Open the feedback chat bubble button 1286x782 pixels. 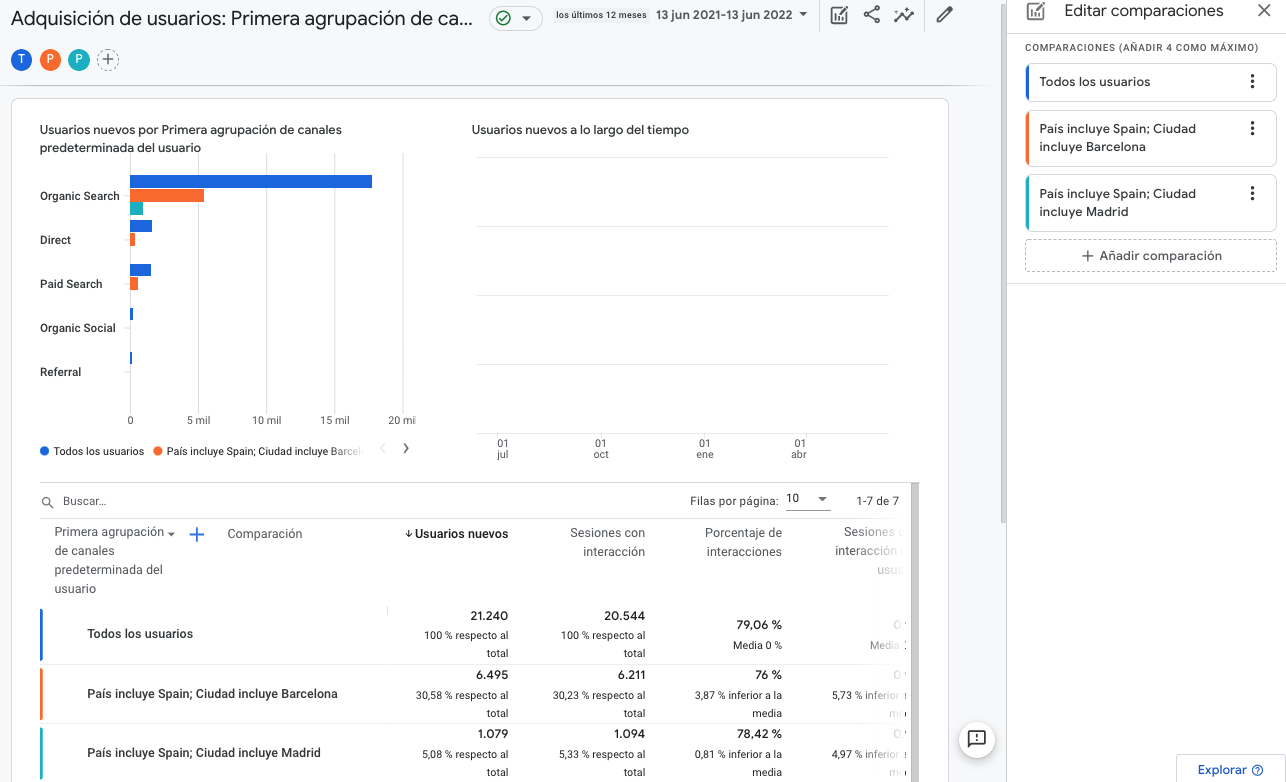977,739
